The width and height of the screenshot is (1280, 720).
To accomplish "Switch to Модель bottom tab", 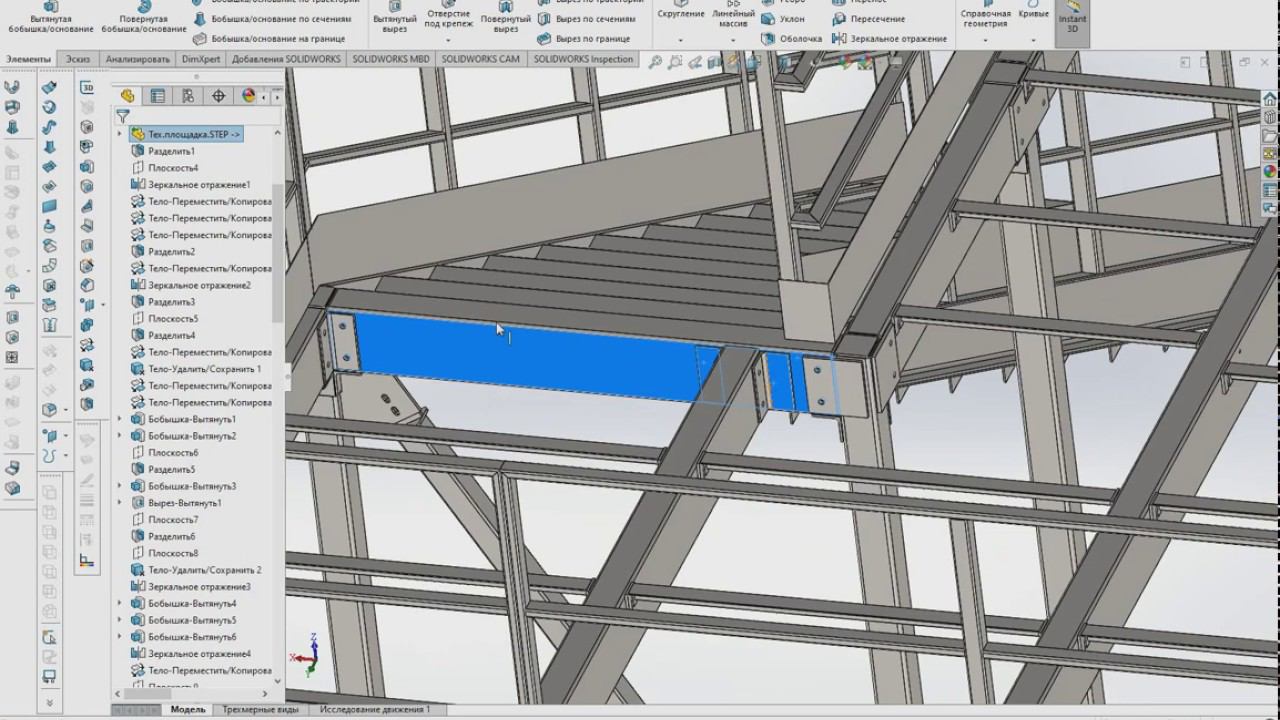I will [188, 709].
